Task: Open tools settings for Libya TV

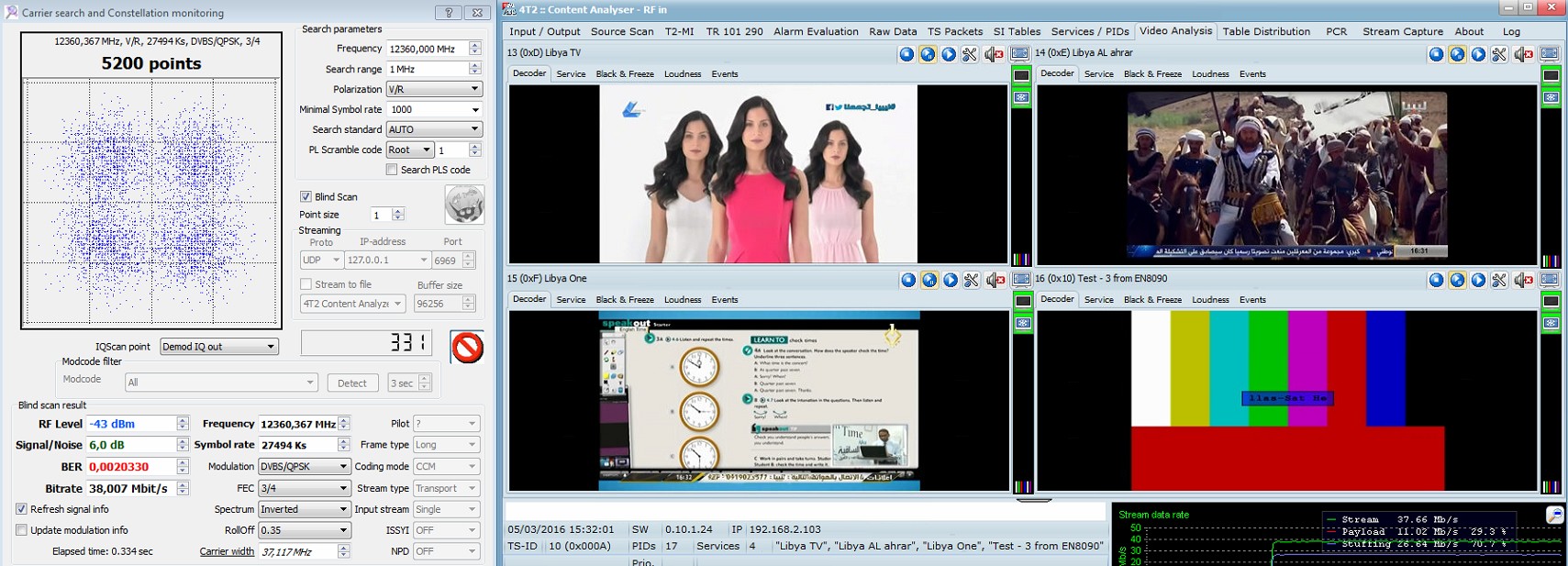Action: [x=970, y=54]
